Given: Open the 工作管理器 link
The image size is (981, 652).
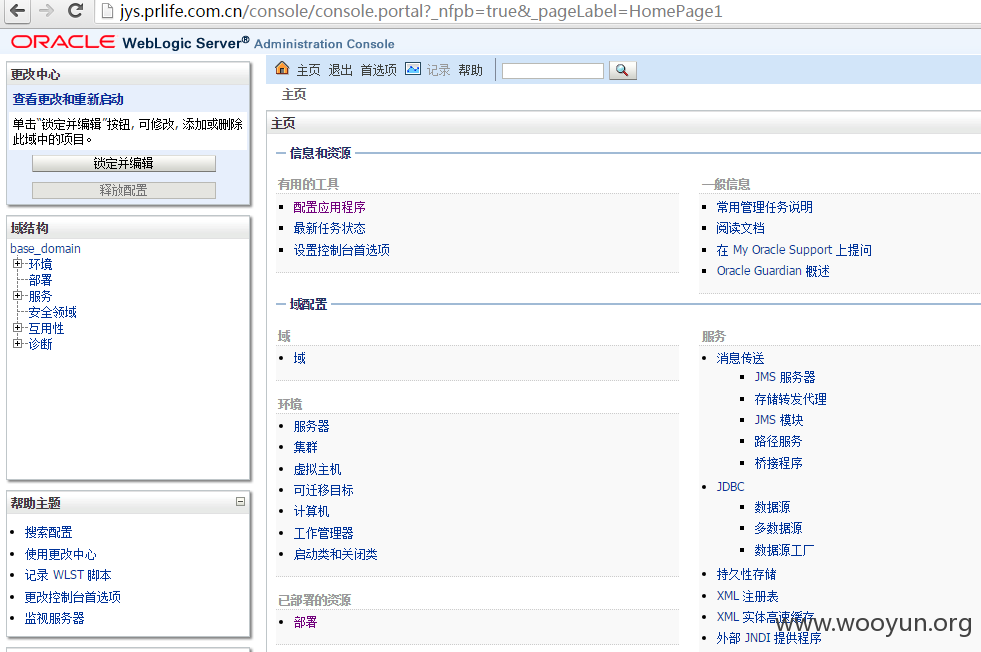Looking at the screenshot, I should tap(323, 532).
